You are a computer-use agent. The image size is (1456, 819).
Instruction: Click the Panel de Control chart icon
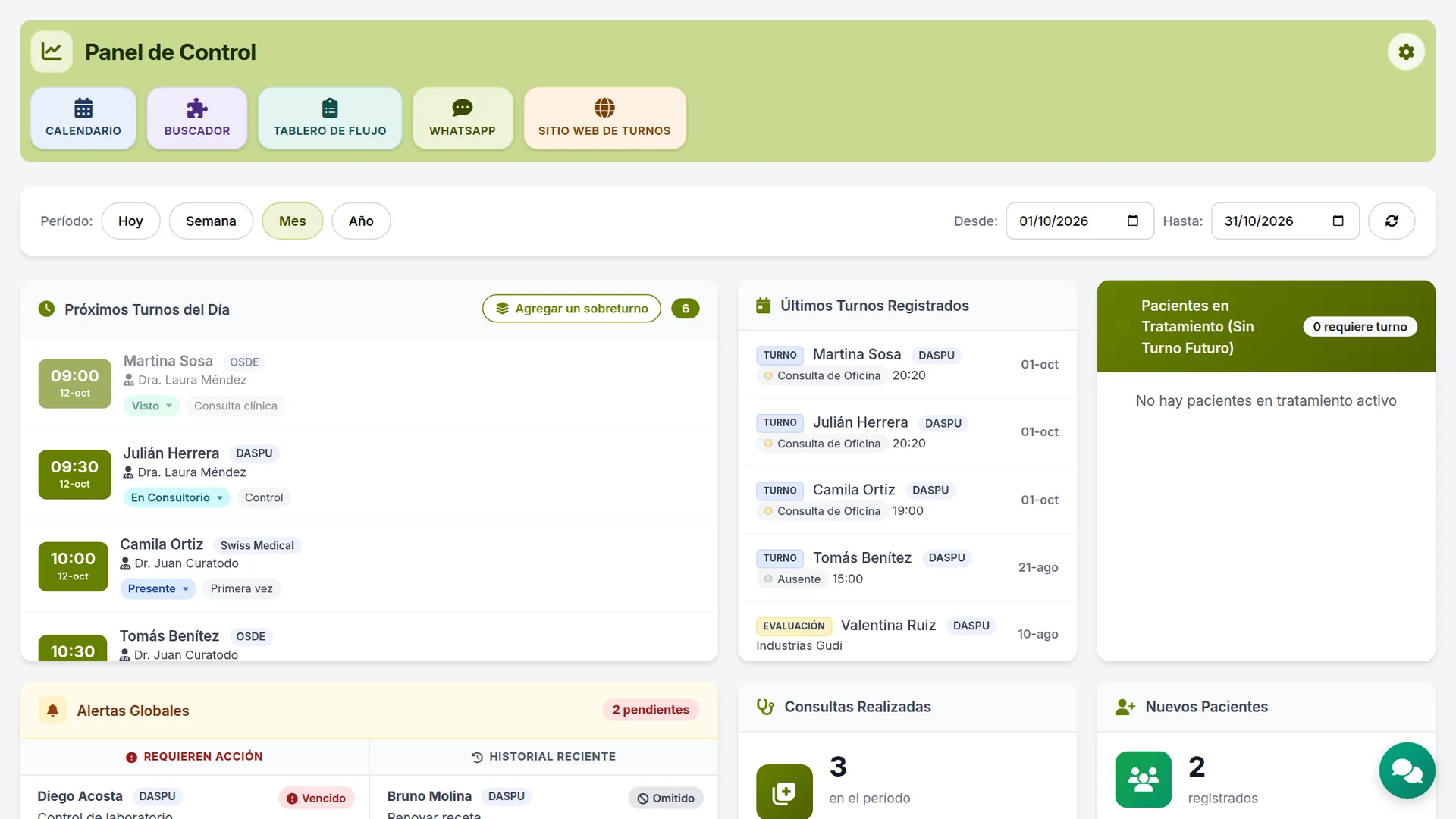point(52,52)
